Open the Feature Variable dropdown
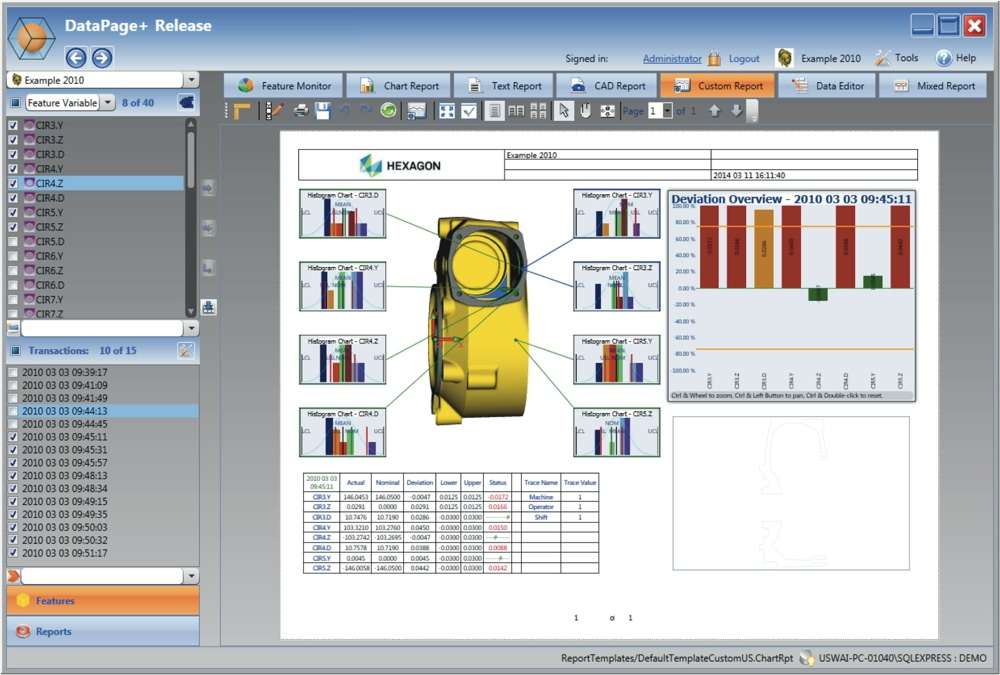1000x675 pixels. click(x=108, y=102)
